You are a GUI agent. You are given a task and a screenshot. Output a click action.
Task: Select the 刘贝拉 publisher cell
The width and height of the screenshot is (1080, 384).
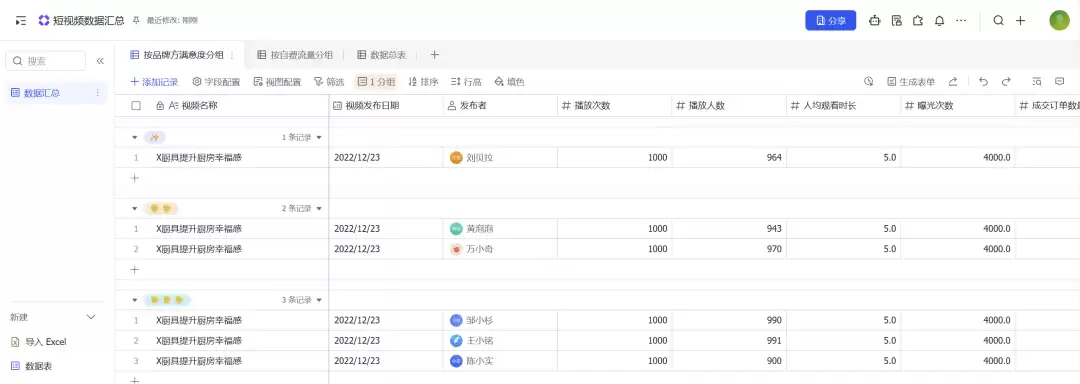point(501,158)
